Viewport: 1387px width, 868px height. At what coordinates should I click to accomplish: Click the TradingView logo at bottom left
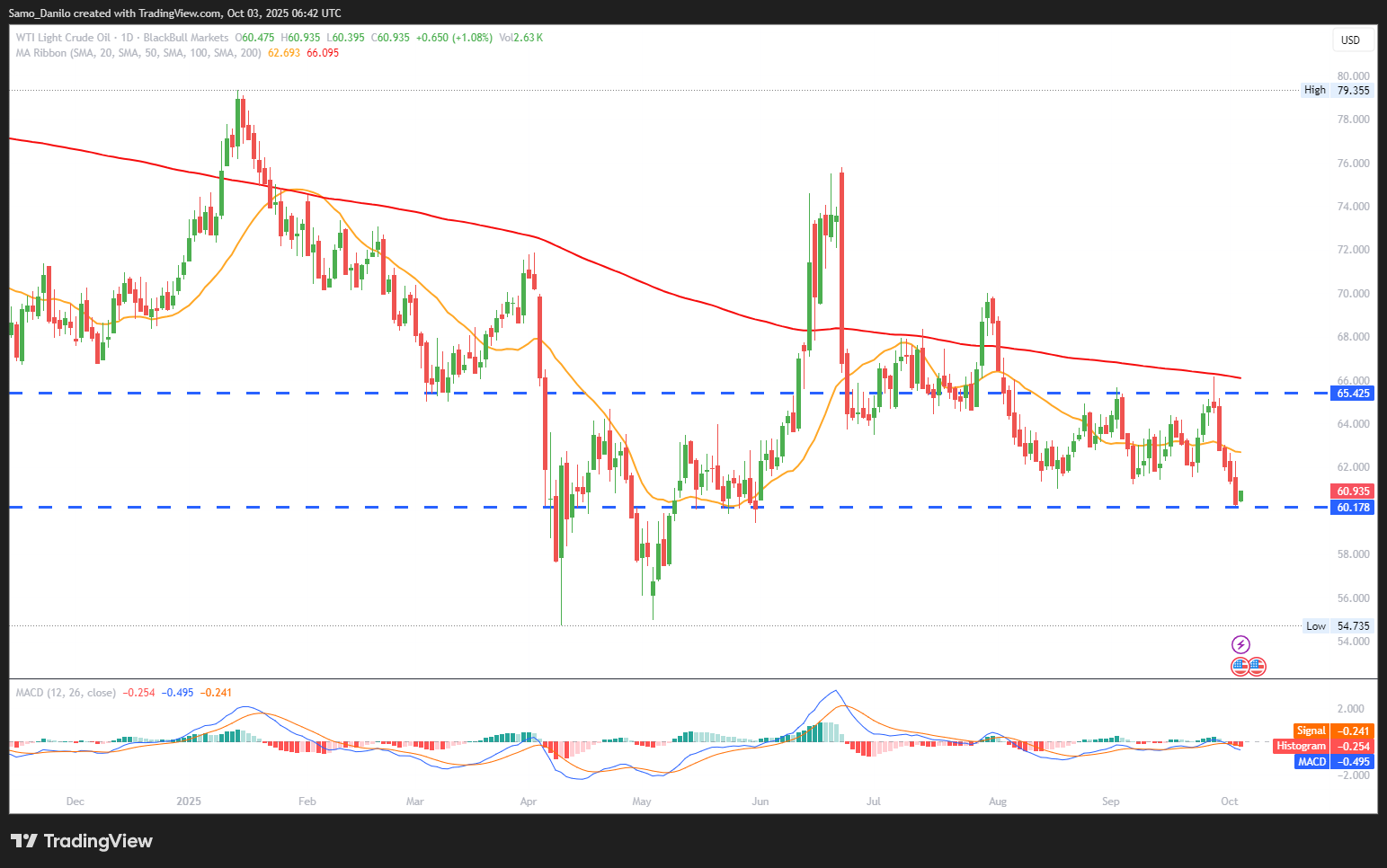click(x=82, y=841)
